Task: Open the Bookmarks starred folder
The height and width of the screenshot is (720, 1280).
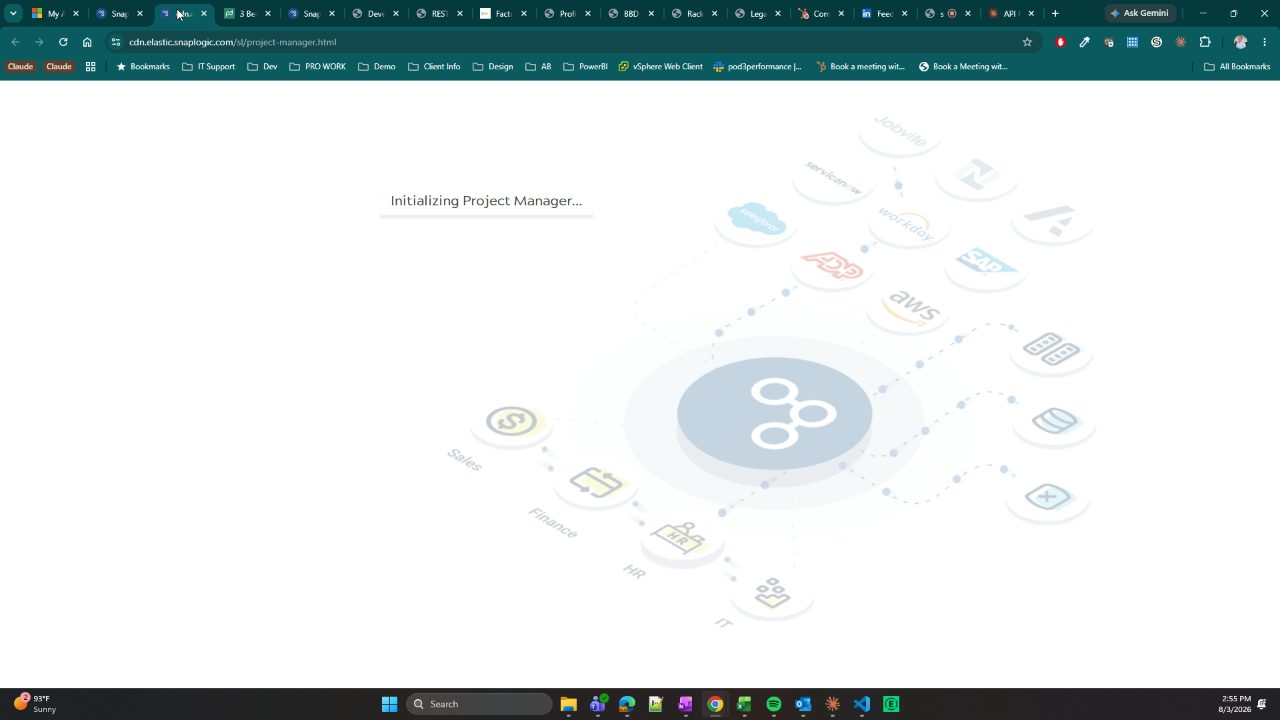Action: 143,66
